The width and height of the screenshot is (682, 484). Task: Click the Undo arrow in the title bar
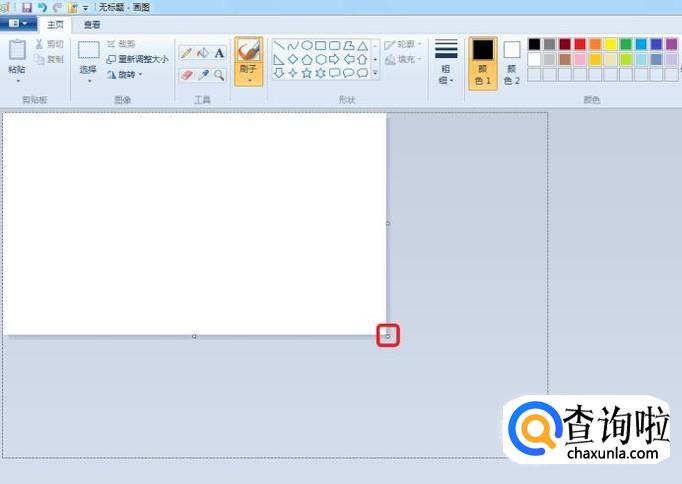coord(43,7)
